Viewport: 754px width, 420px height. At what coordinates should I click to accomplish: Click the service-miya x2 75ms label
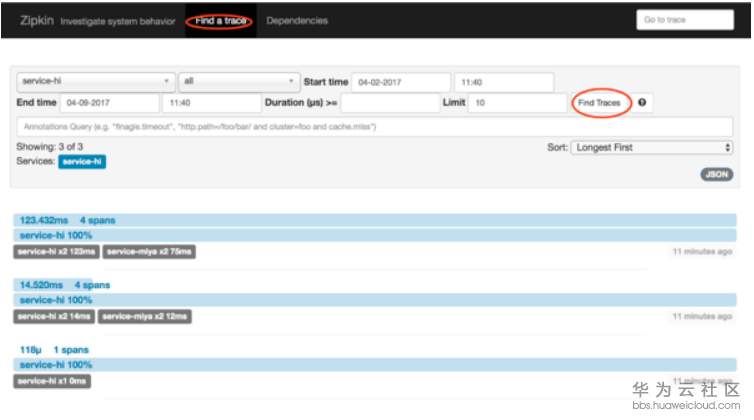click(x=149, y=252)
